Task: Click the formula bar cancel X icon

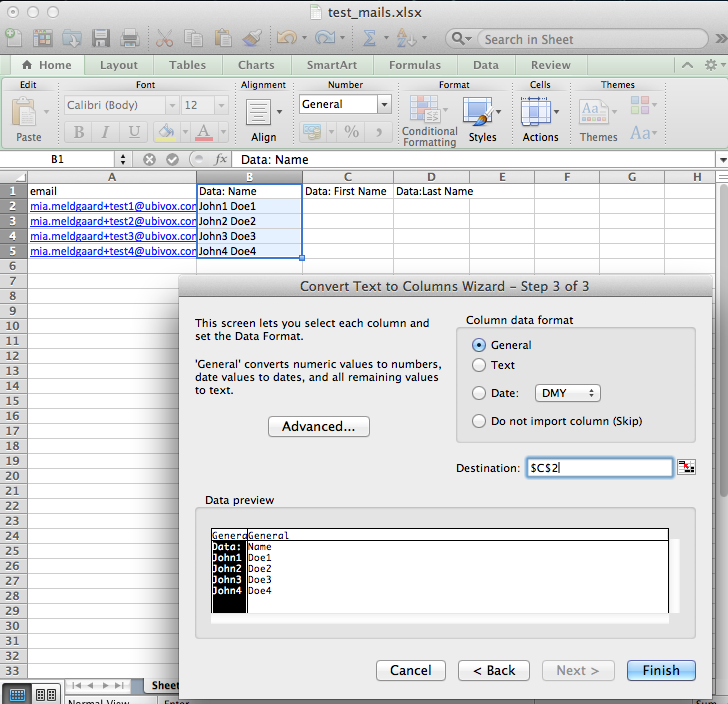Action: tap(149, 160)
